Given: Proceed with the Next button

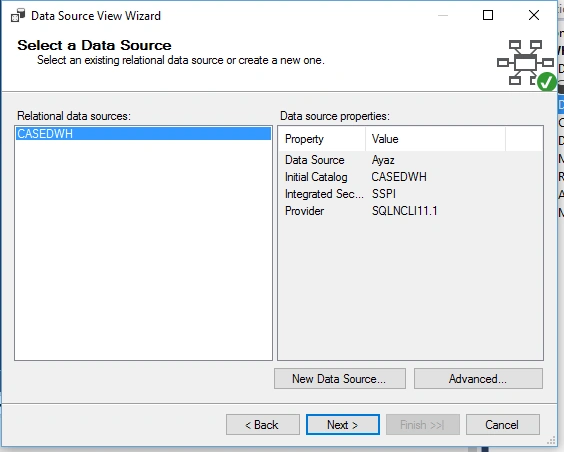Looking at the screenshot, I should pyautogui.click(x=343, y=425).
